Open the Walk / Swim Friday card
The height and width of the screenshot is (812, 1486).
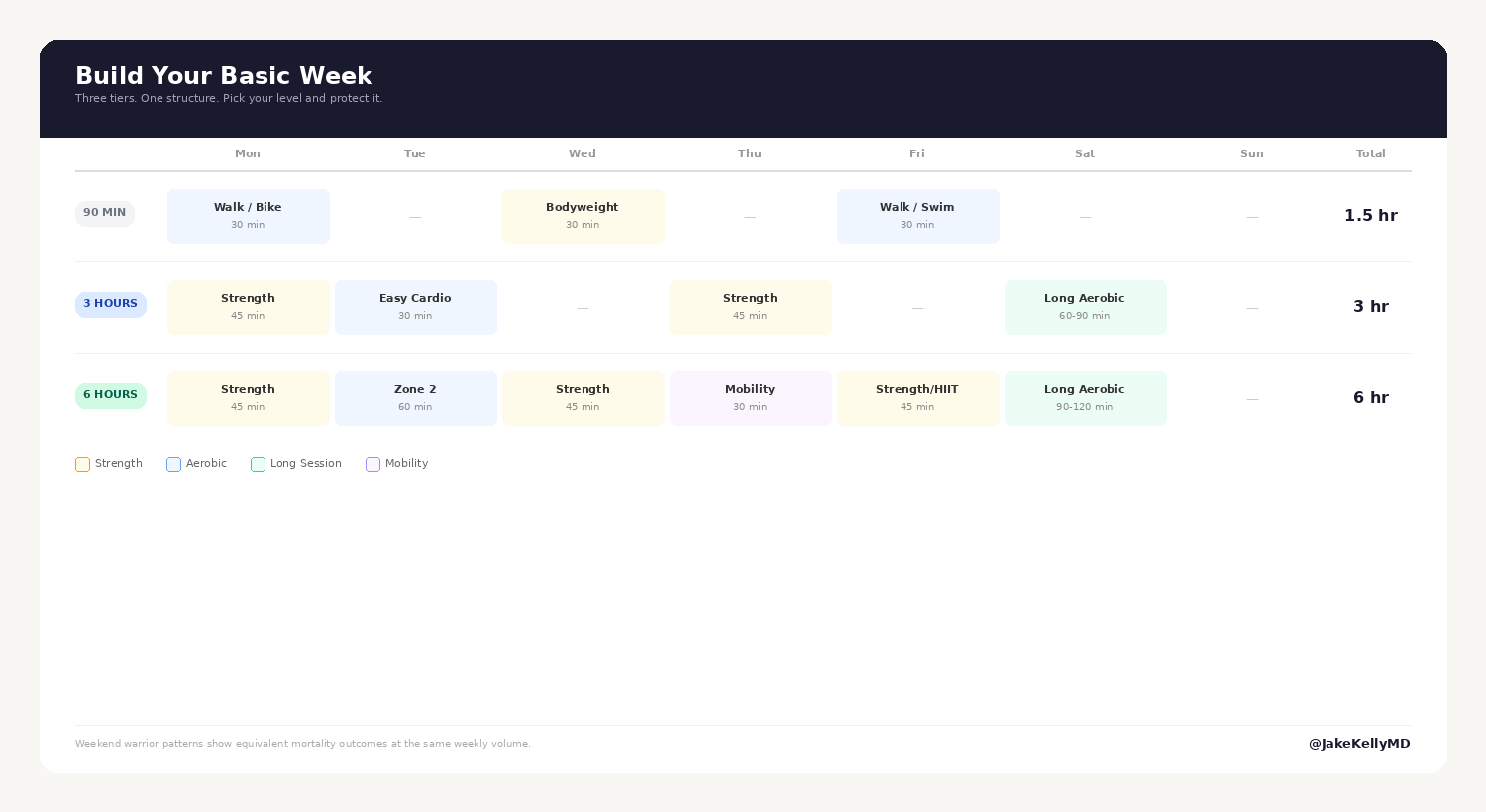coord(918,216)
